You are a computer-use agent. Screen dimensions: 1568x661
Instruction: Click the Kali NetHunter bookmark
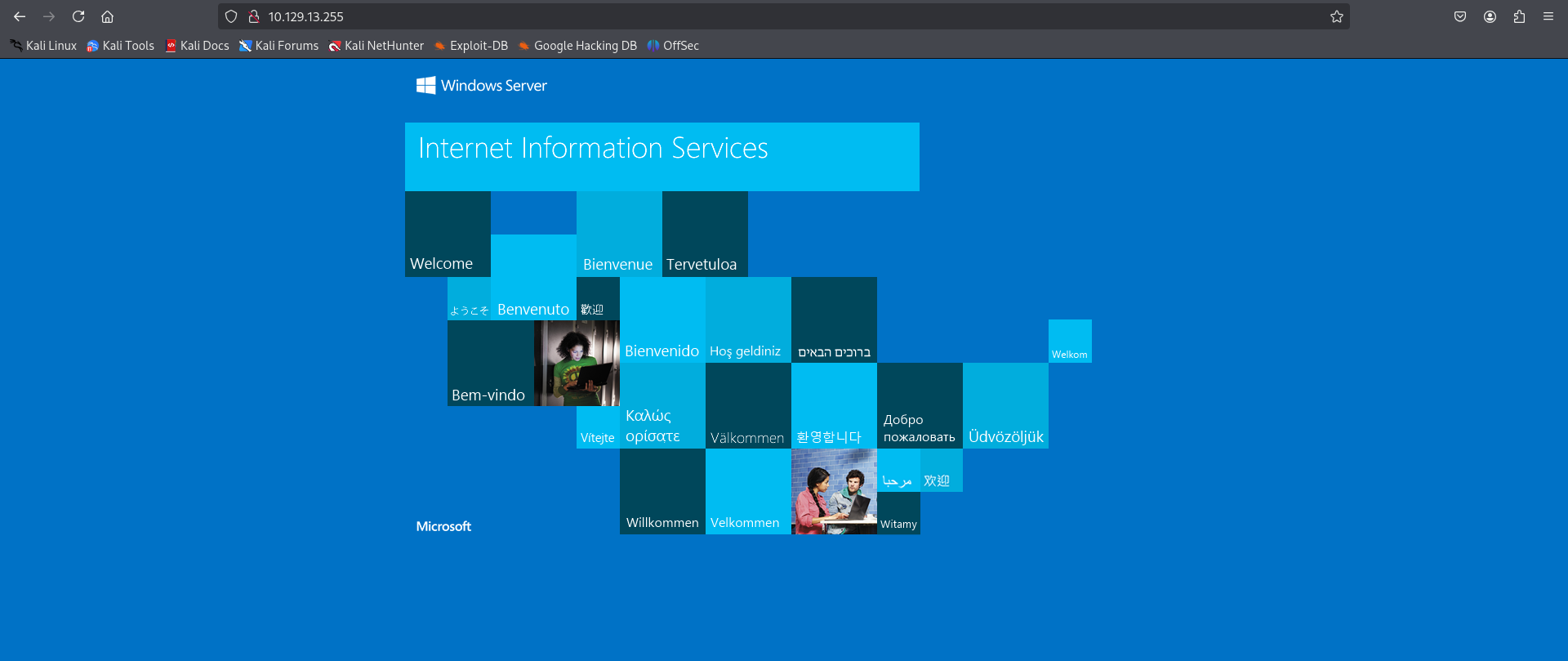pos(376,46)
